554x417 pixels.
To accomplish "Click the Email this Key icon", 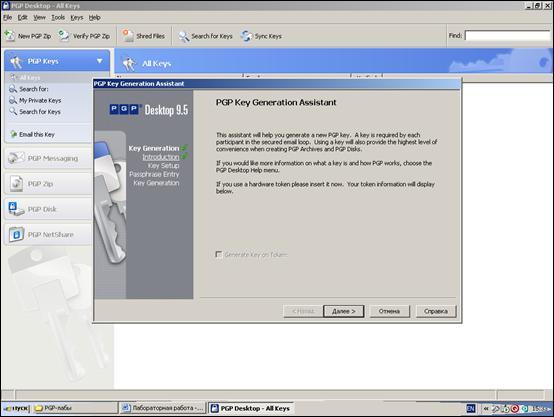I will pyautogui.click(x=13, y=134).
